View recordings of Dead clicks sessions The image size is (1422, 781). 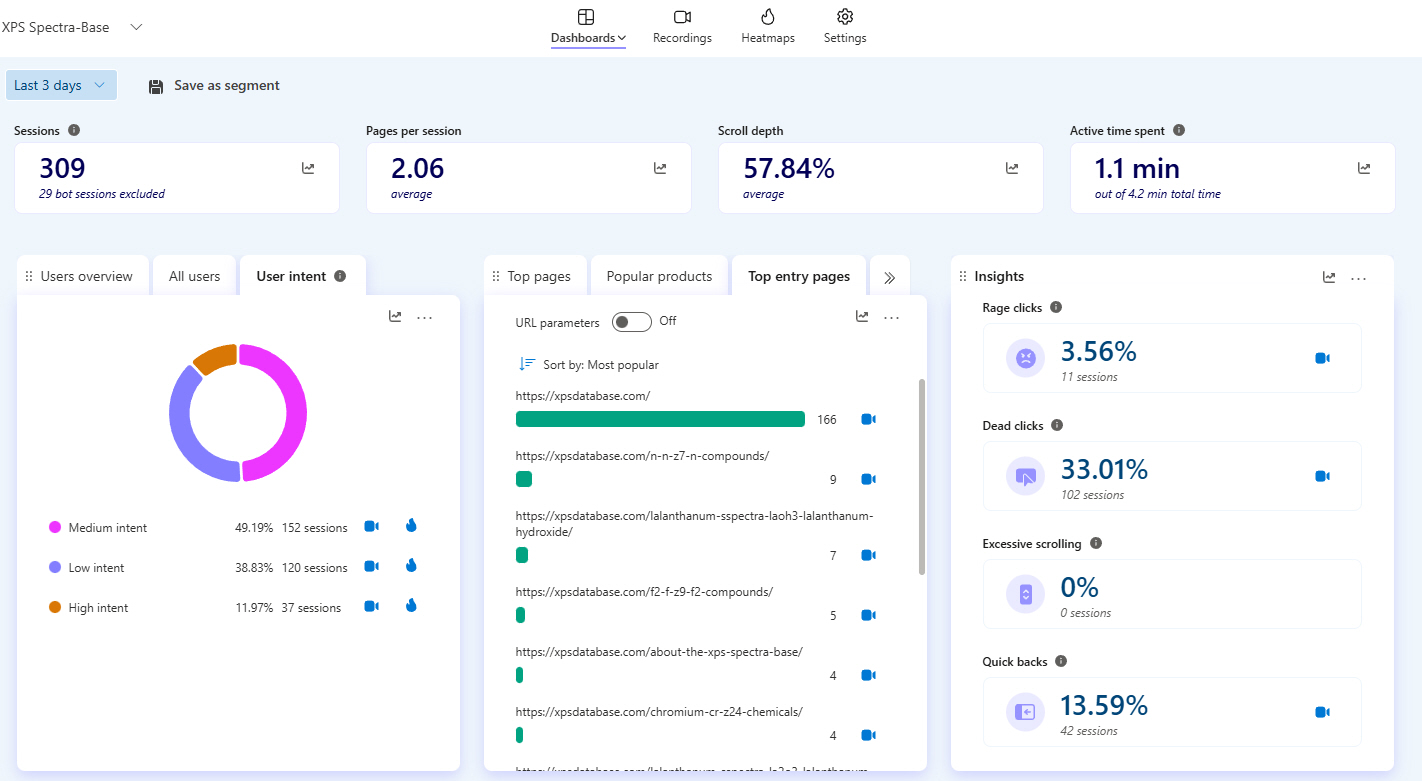click(x=1322, y=476)
